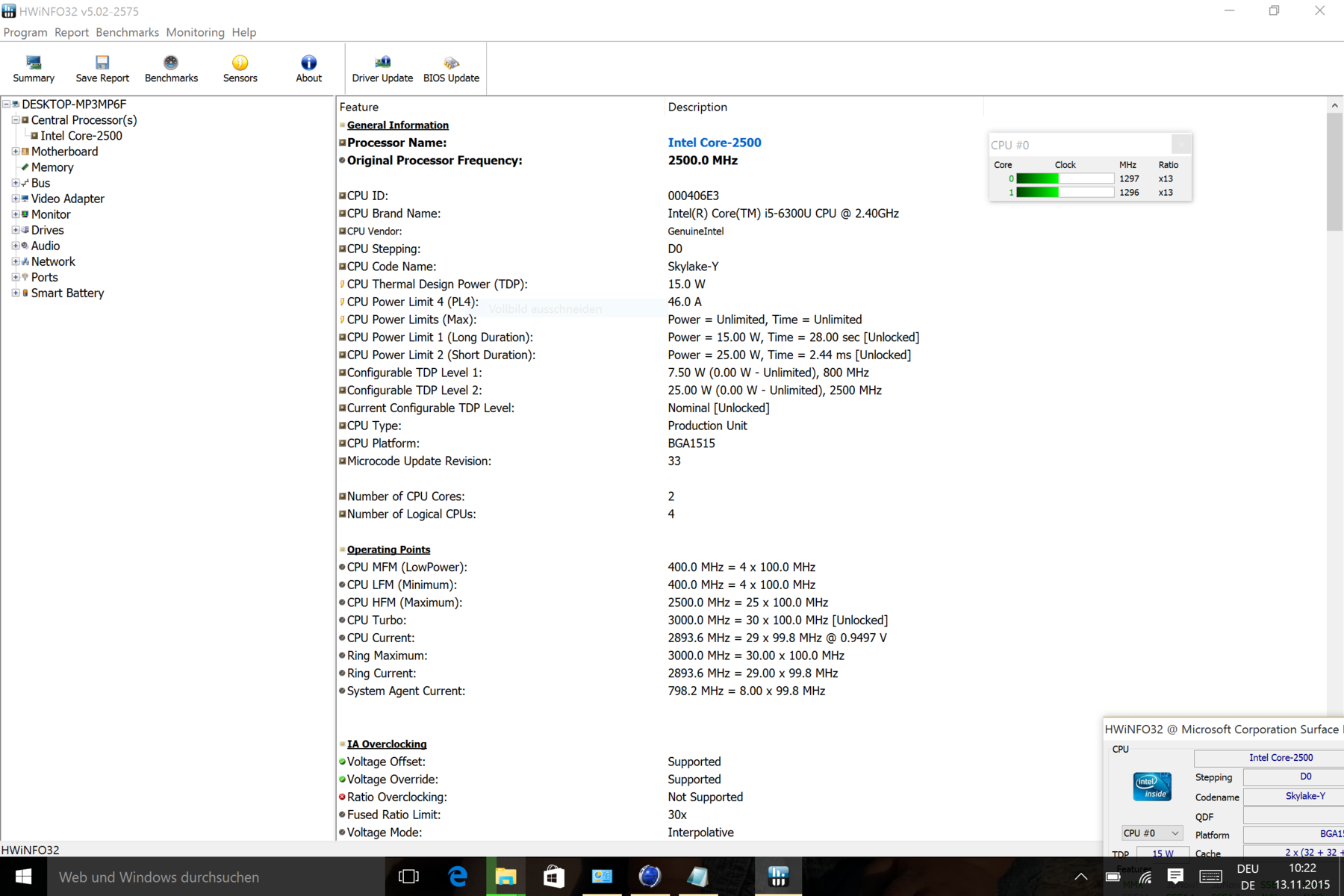The width and height of the screenshot is (1344, 896).
Task: Expand the Monitor tree node
Action: coord(15,214)
